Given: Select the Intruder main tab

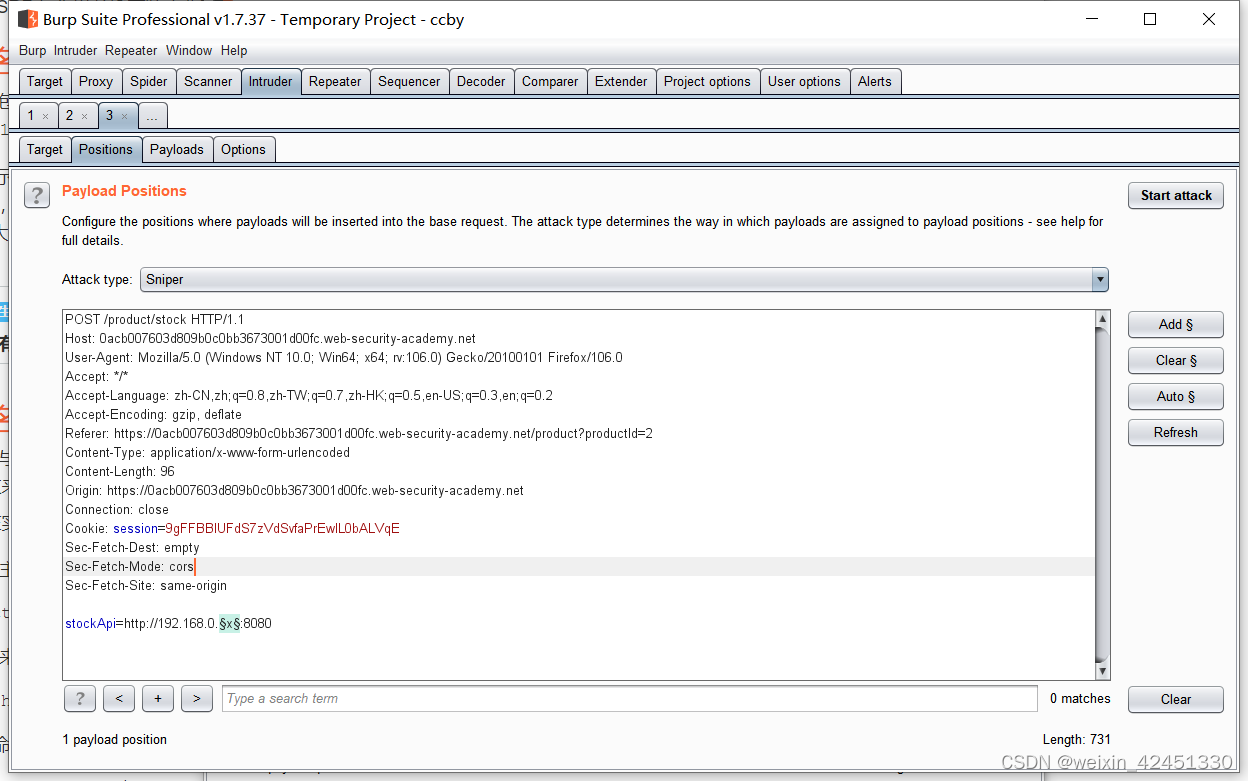Looking at the screenshot, I should (271, 82).
